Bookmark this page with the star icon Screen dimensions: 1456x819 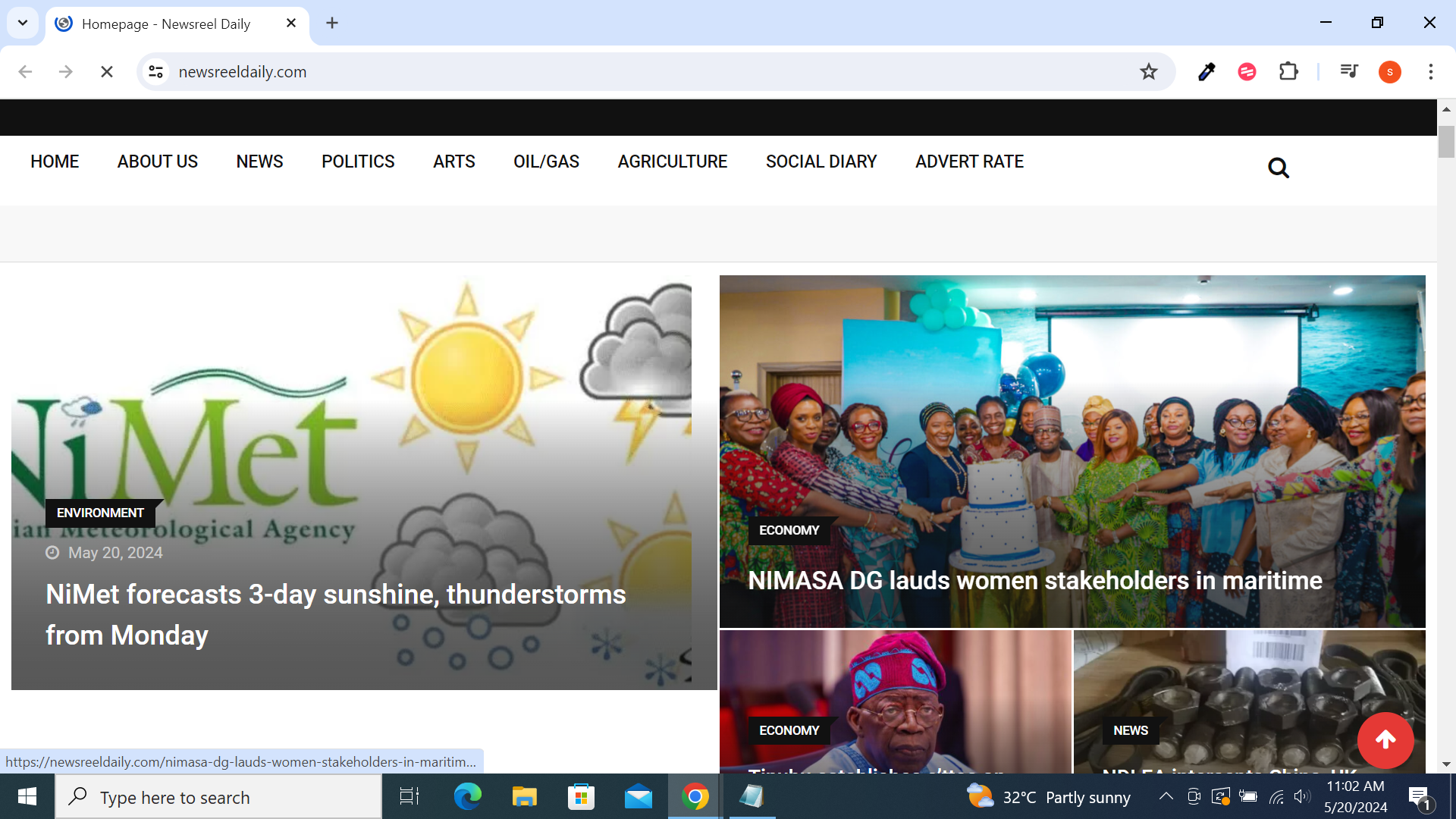click(x=1148, y=72)
